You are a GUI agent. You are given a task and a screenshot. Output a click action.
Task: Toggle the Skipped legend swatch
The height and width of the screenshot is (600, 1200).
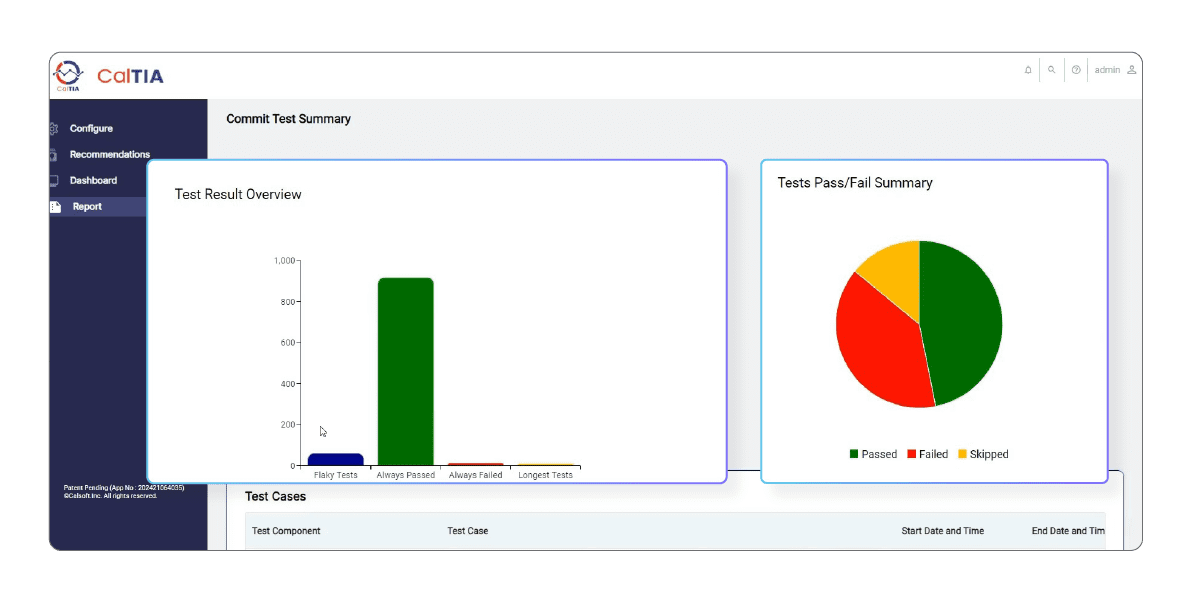(x=962, y=454)
